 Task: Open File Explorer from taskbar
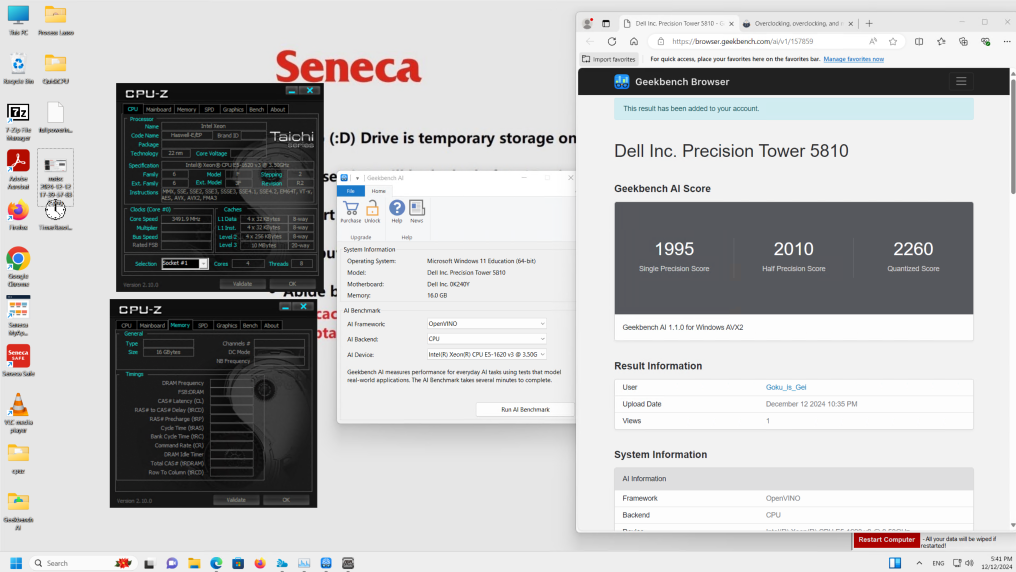(194, 563)
